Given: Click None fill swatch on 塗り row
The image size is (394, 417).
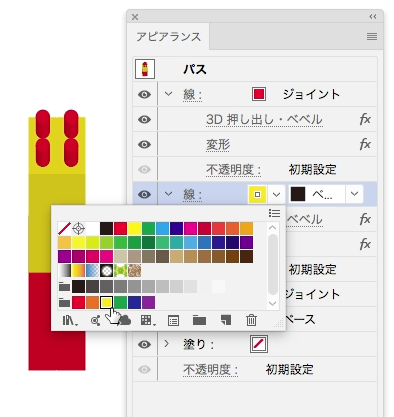Looking at the screenshot, I should coord(259,344).
